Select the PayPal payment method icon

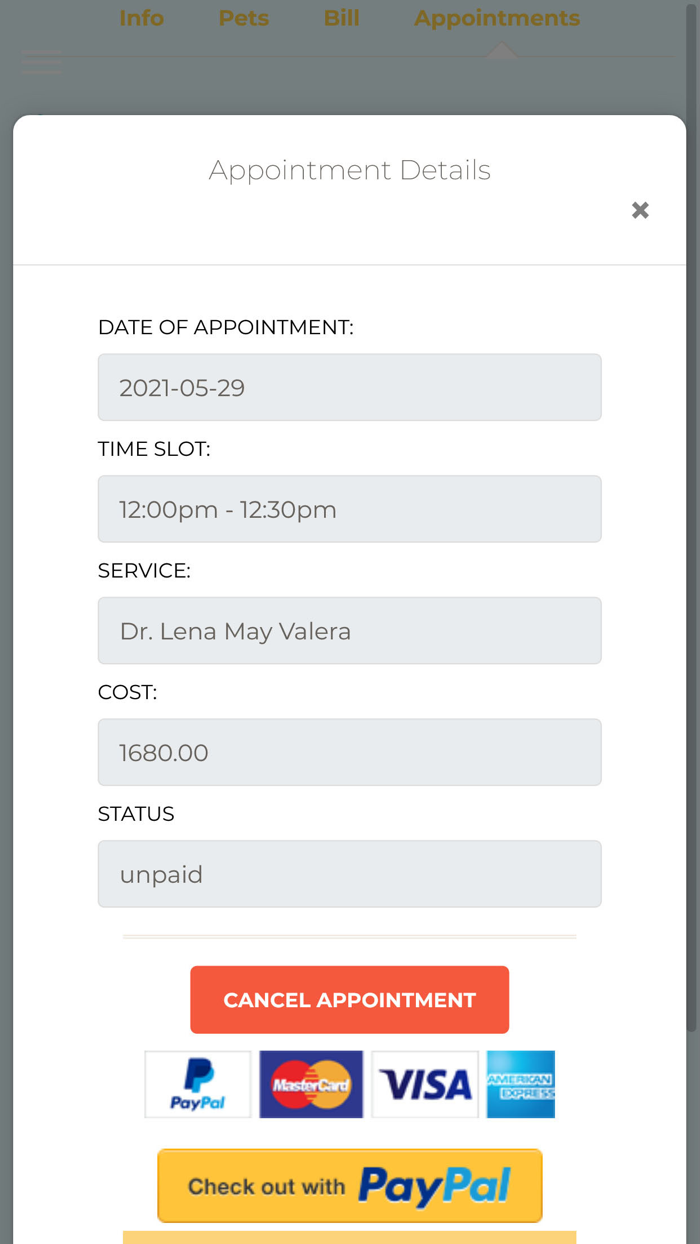(197, 1084)
